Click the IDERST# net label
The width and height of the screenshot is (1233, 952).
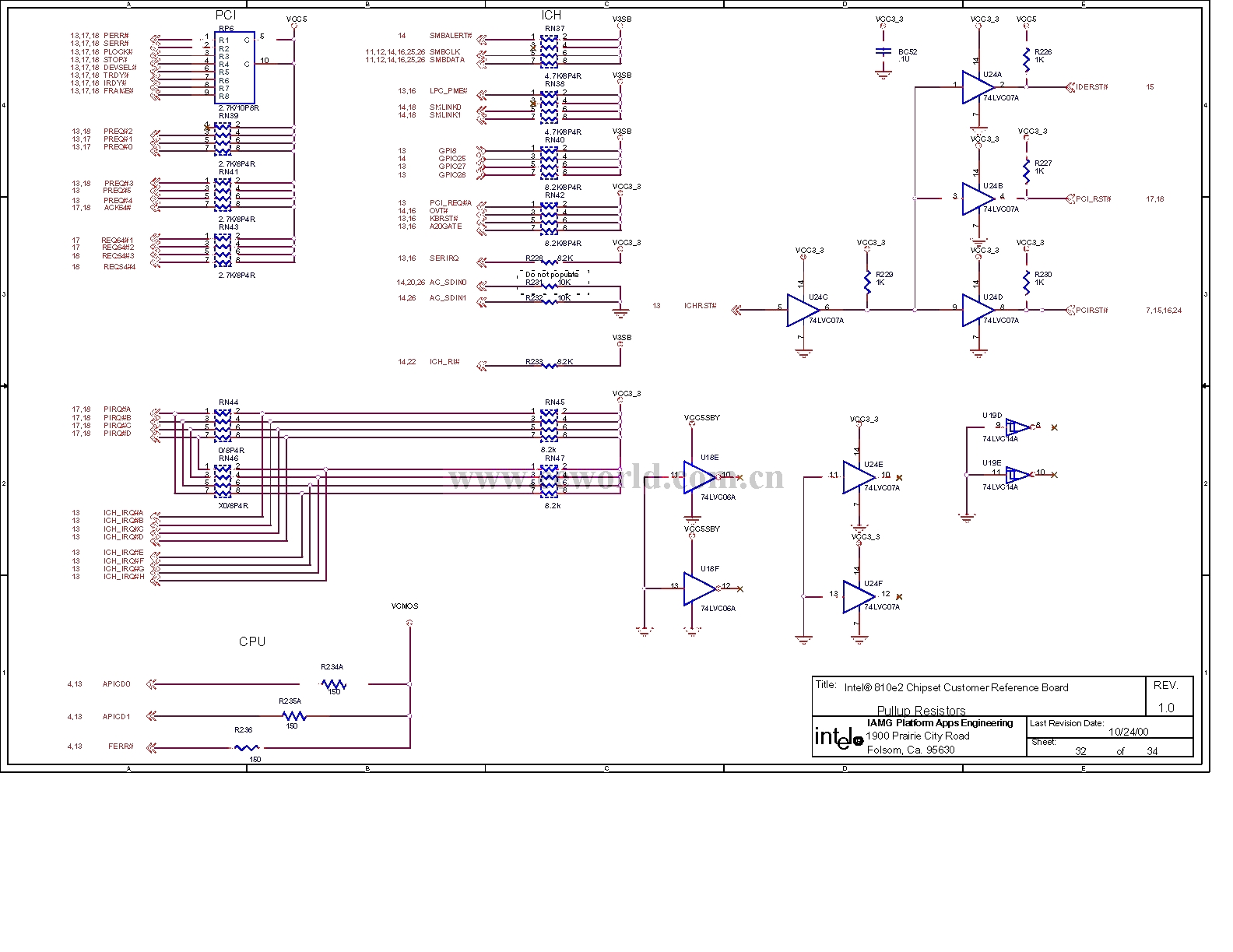coord(1091,87)
